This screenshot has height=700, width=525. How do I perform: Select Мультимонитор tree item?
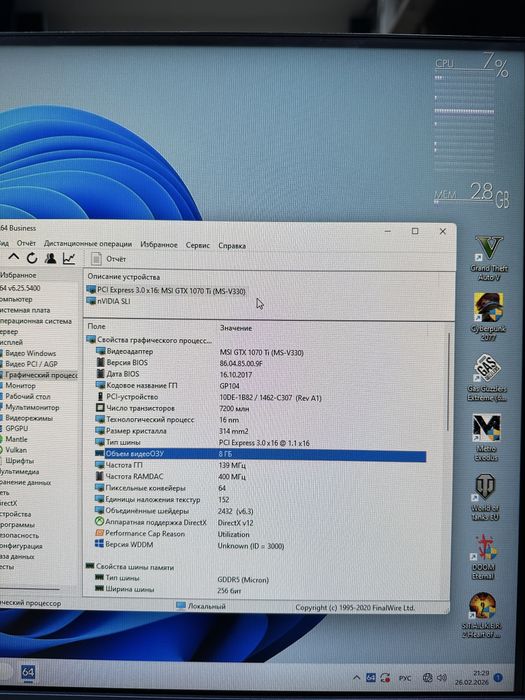(x=29, y=407)
